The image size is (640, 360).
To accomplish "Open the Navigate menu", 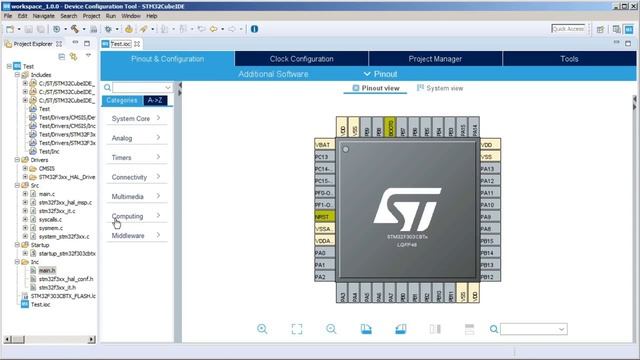I will [43, 16].
